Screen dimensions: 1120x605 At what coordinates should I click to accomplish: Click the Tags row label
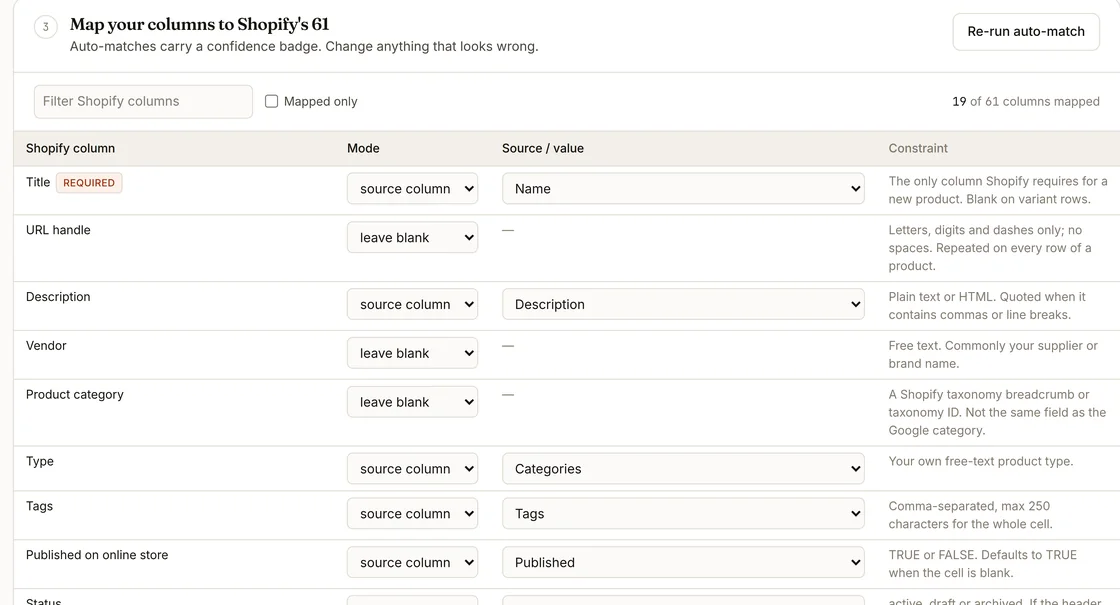(39, 506)
